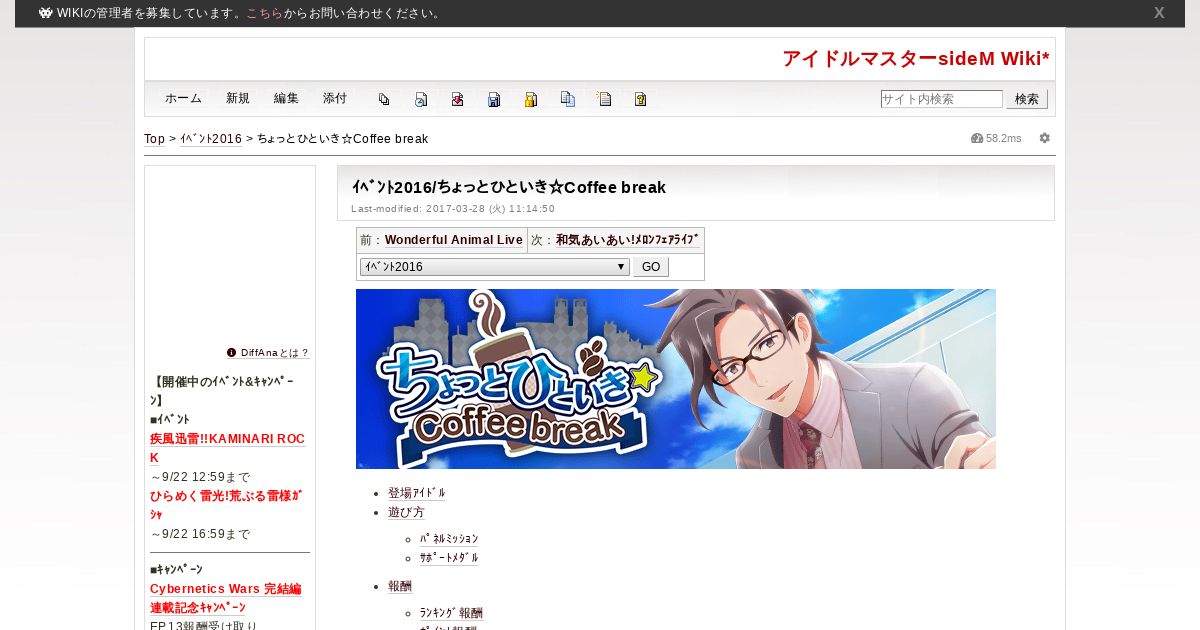
Task: Click the overlapping pages diff icon
Action: click(384, 99)
